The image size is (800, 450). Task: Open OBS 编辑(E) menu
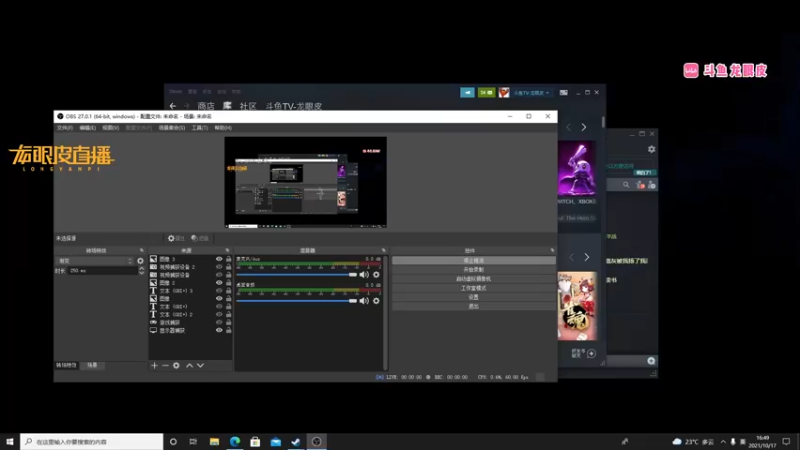point(87,128)
